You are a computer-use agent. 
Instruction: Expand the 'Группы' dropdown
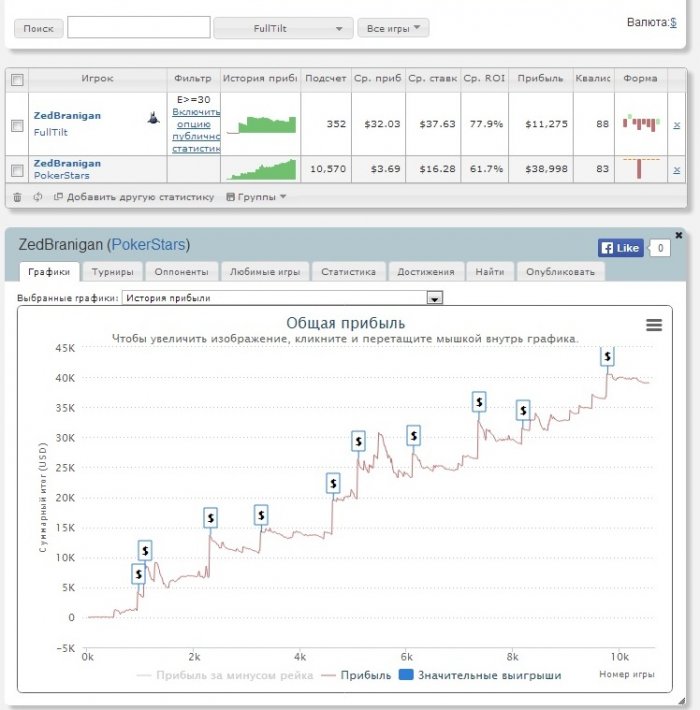[256, 197]
